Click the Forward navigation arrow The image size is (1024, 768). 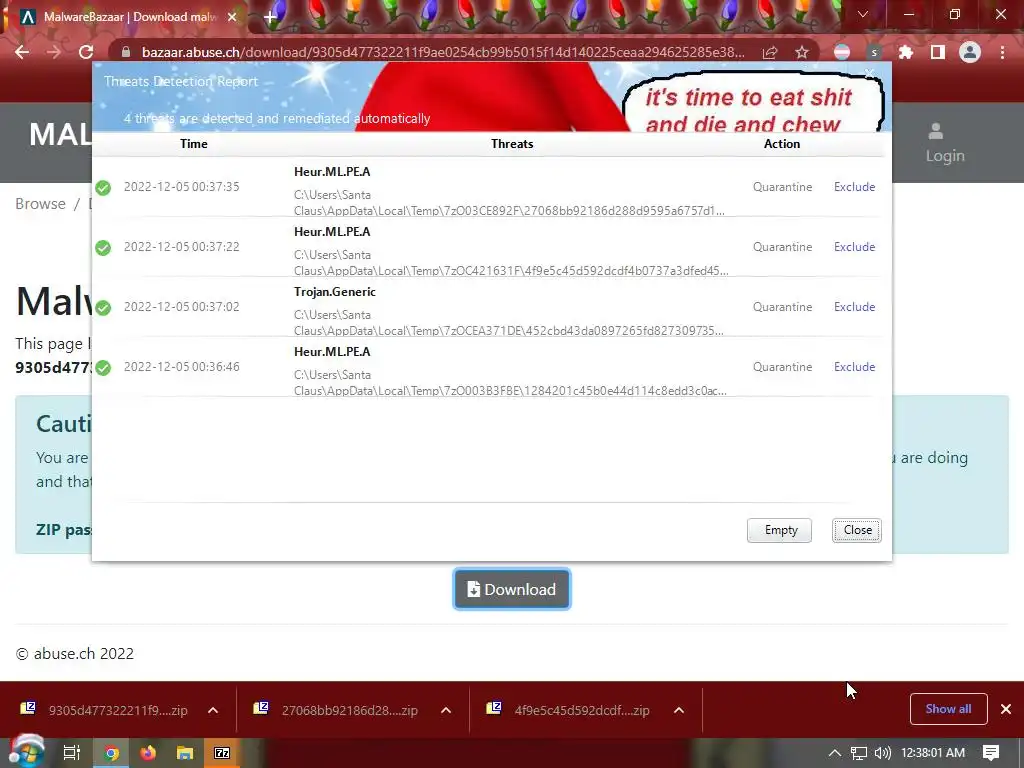[x=54, y=52]
